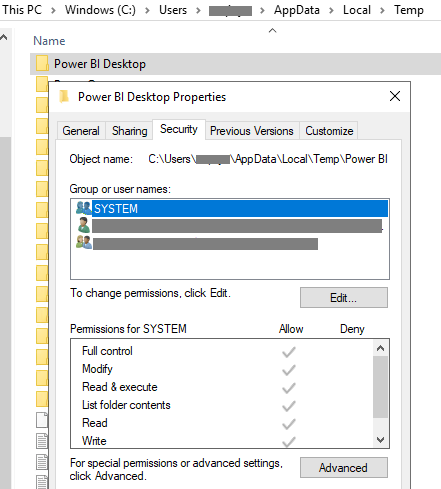Open Advanced security settings

coord(344,468)
